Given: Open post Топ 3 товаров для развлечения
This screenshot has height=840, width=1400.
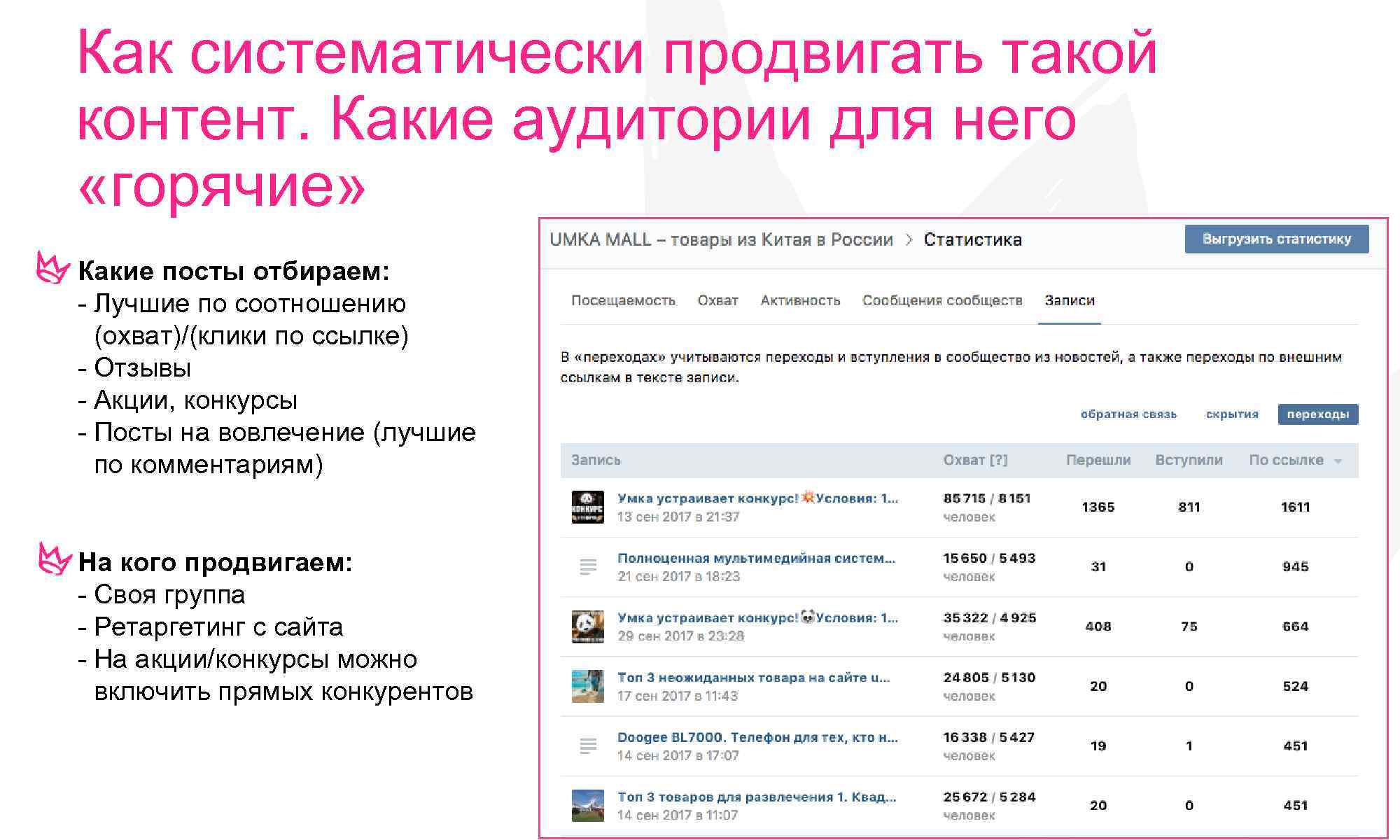Looking at the screenshot, I should pyautogui.click(x=757, y=797).
